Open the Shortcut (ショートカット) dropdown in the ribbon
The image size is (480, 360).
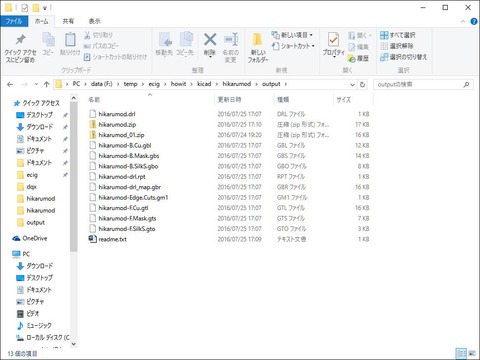coord(294,46)
